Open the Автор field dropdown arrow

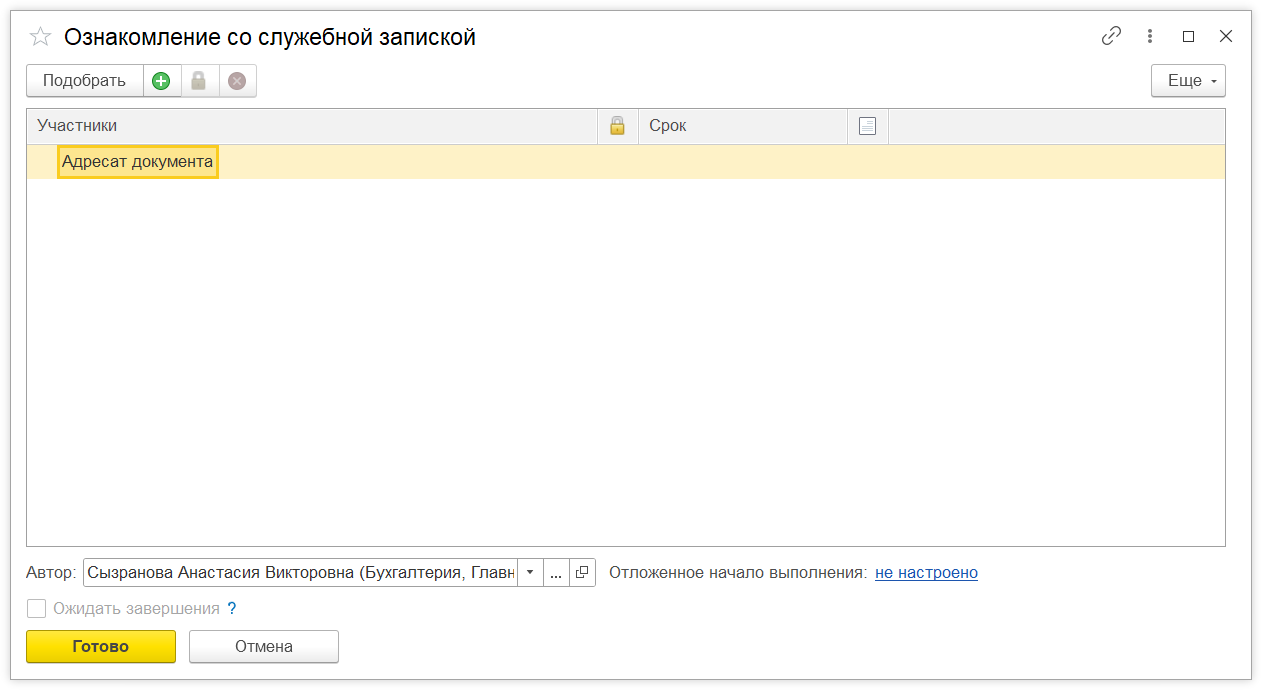[x=530, y=573]
